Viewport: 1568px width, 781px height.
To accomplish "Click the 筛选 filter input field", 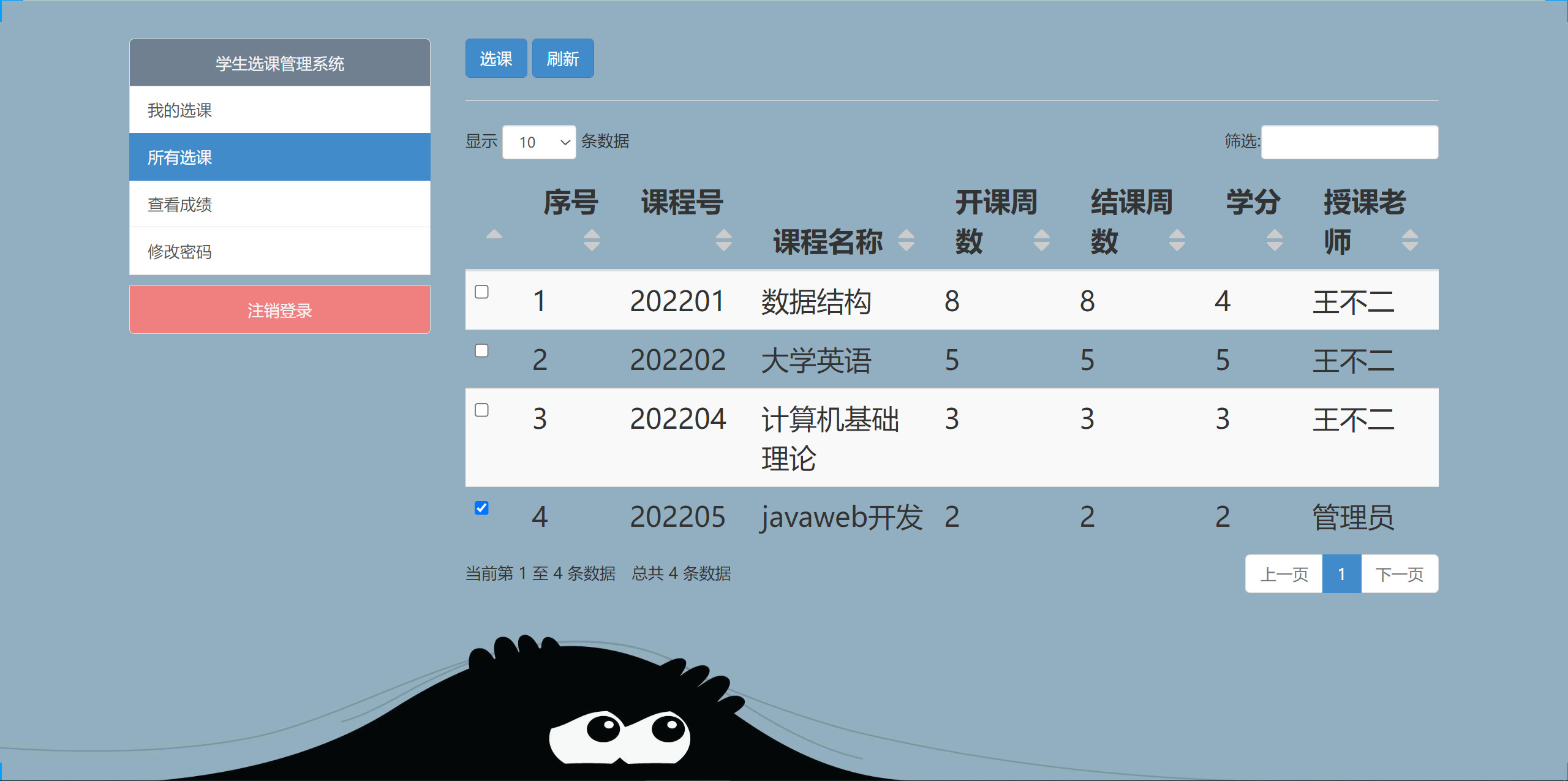I will [1349, 141].
